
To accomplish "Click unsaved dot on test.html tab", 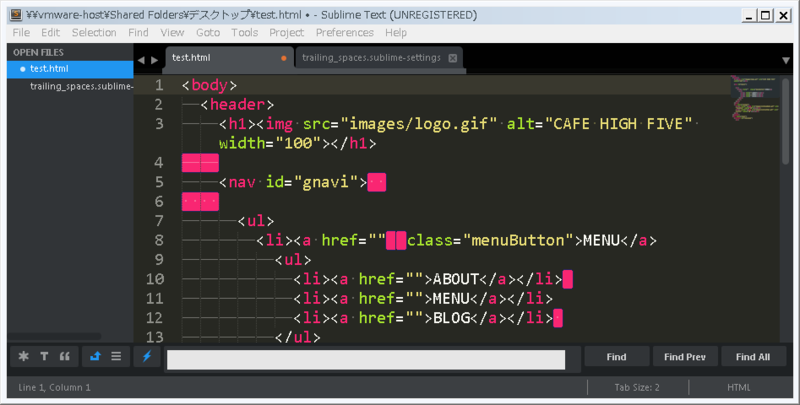I will pyautogui.click(x=284, y=58).
